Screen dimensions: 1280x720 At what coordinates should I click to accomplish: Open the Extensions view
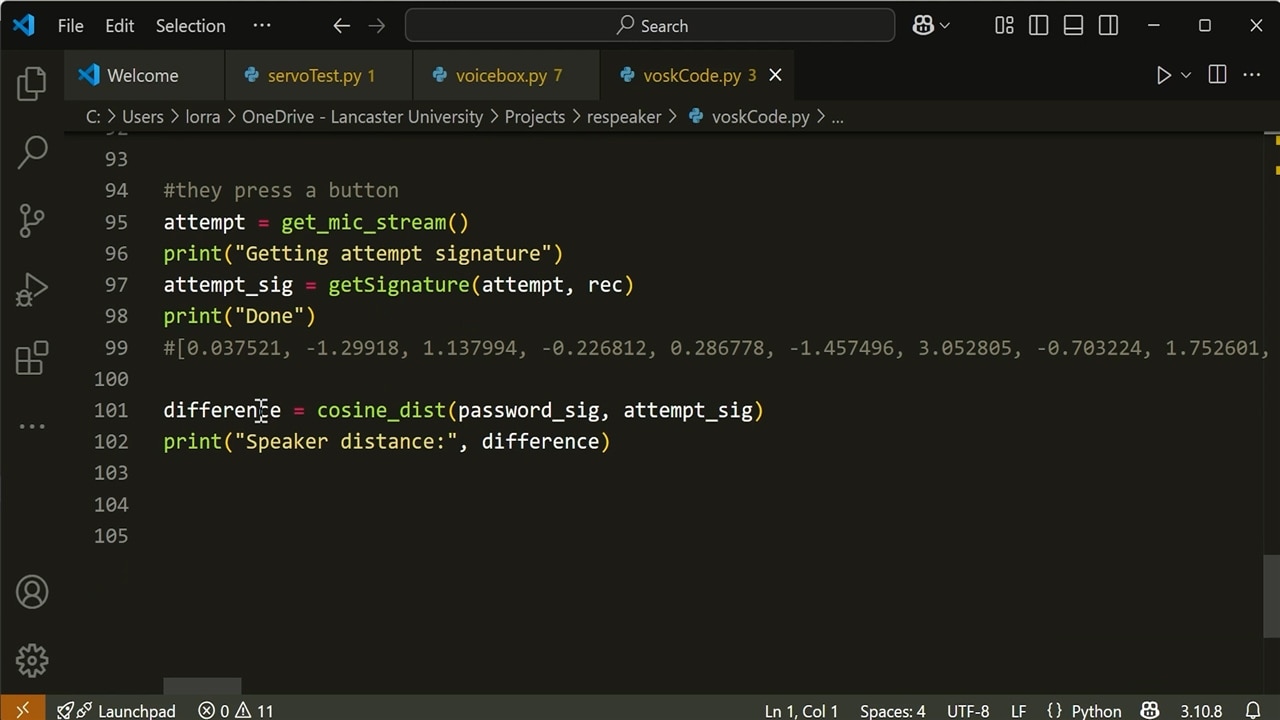(x=32, y=358)
